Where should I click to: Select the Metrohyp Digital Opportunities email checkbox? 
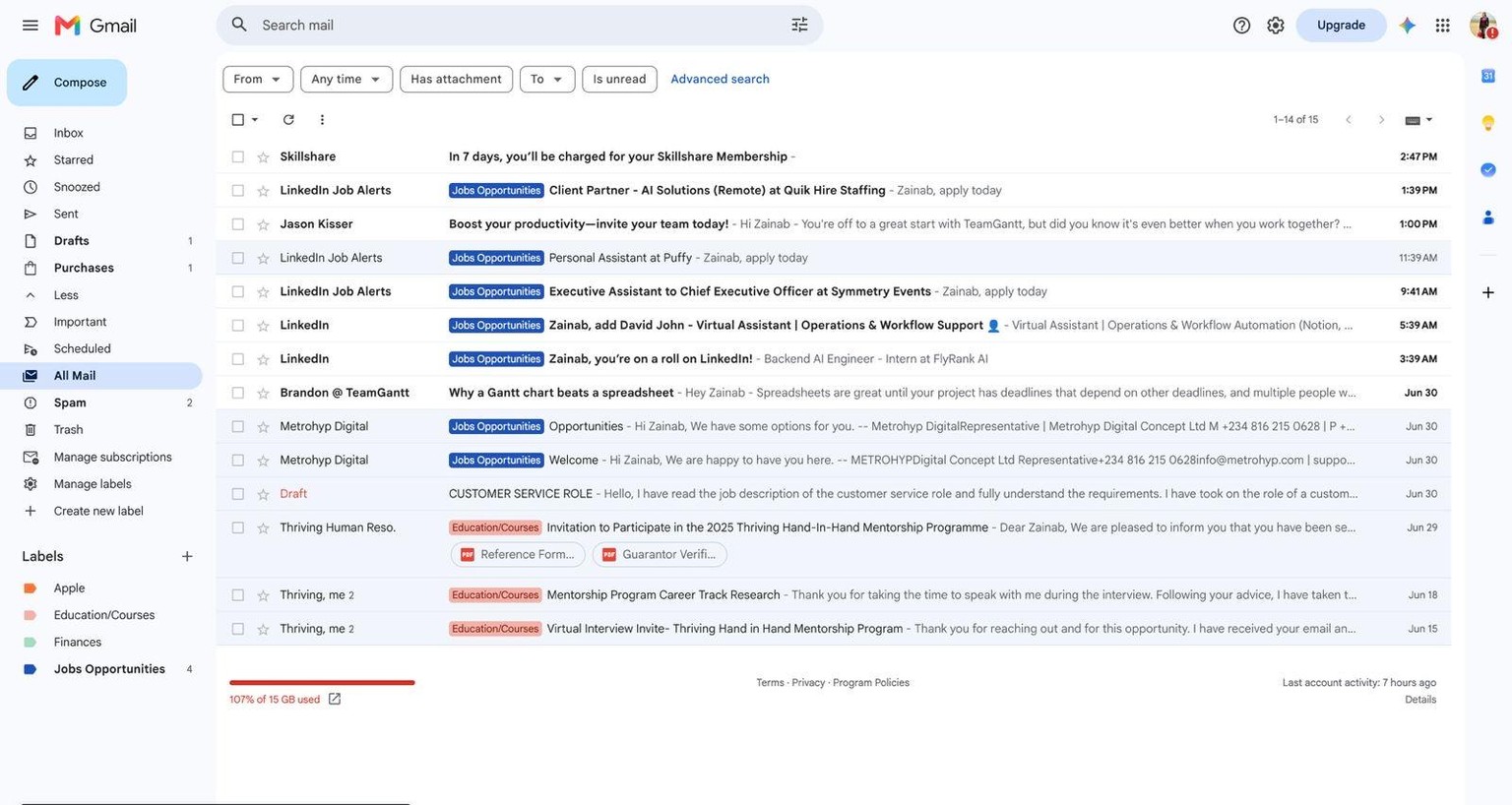tap(237, 426)
